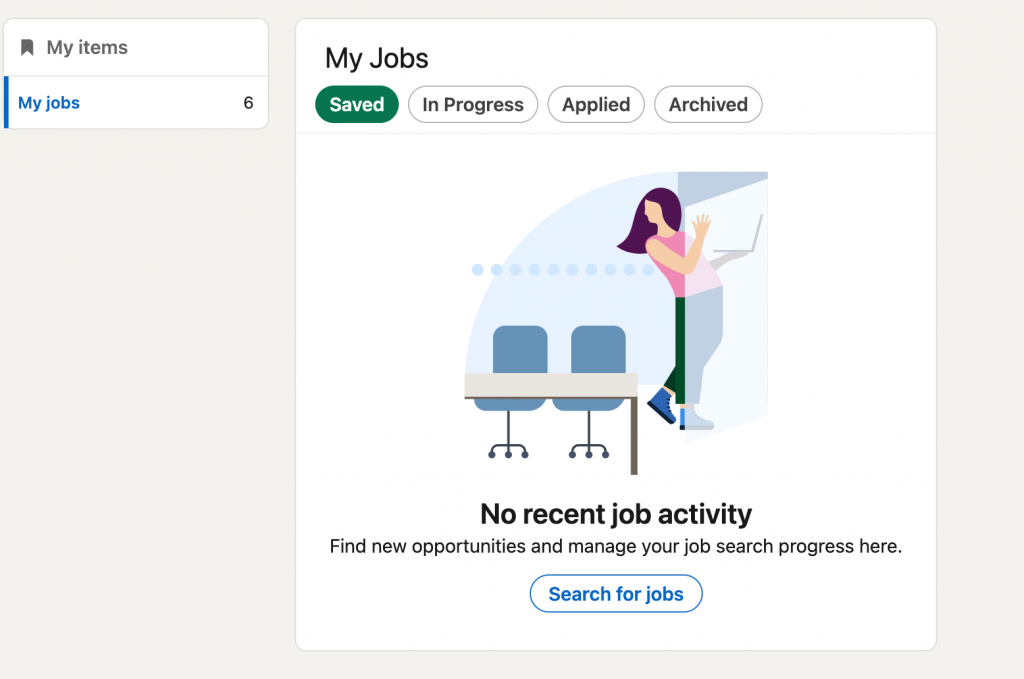Screen dimensions: 1024x679
Task: Open the Archived jobs filter
Action: 708,105
